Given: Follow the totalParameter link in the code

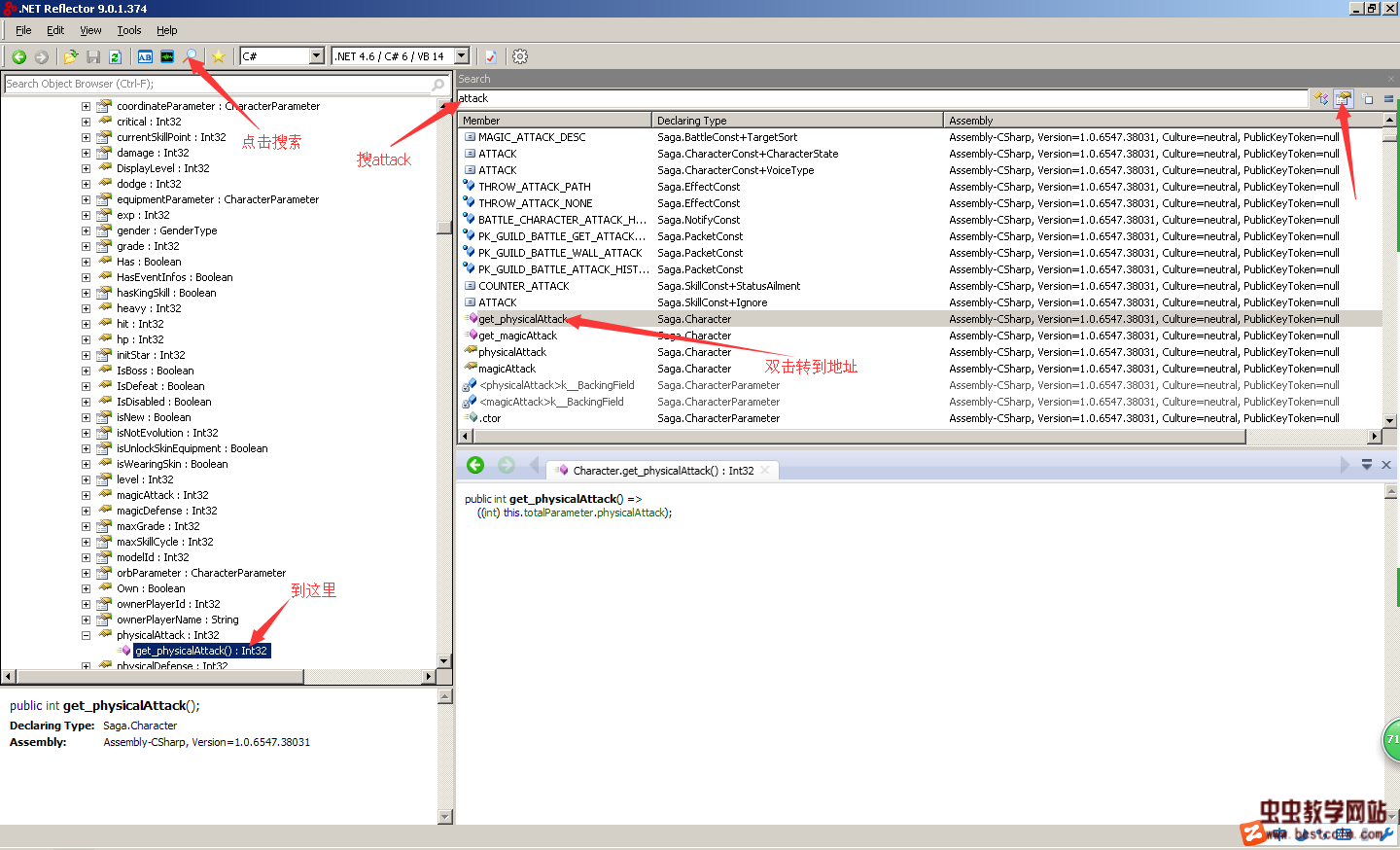Looking at the screenshot, I should 559,513.
